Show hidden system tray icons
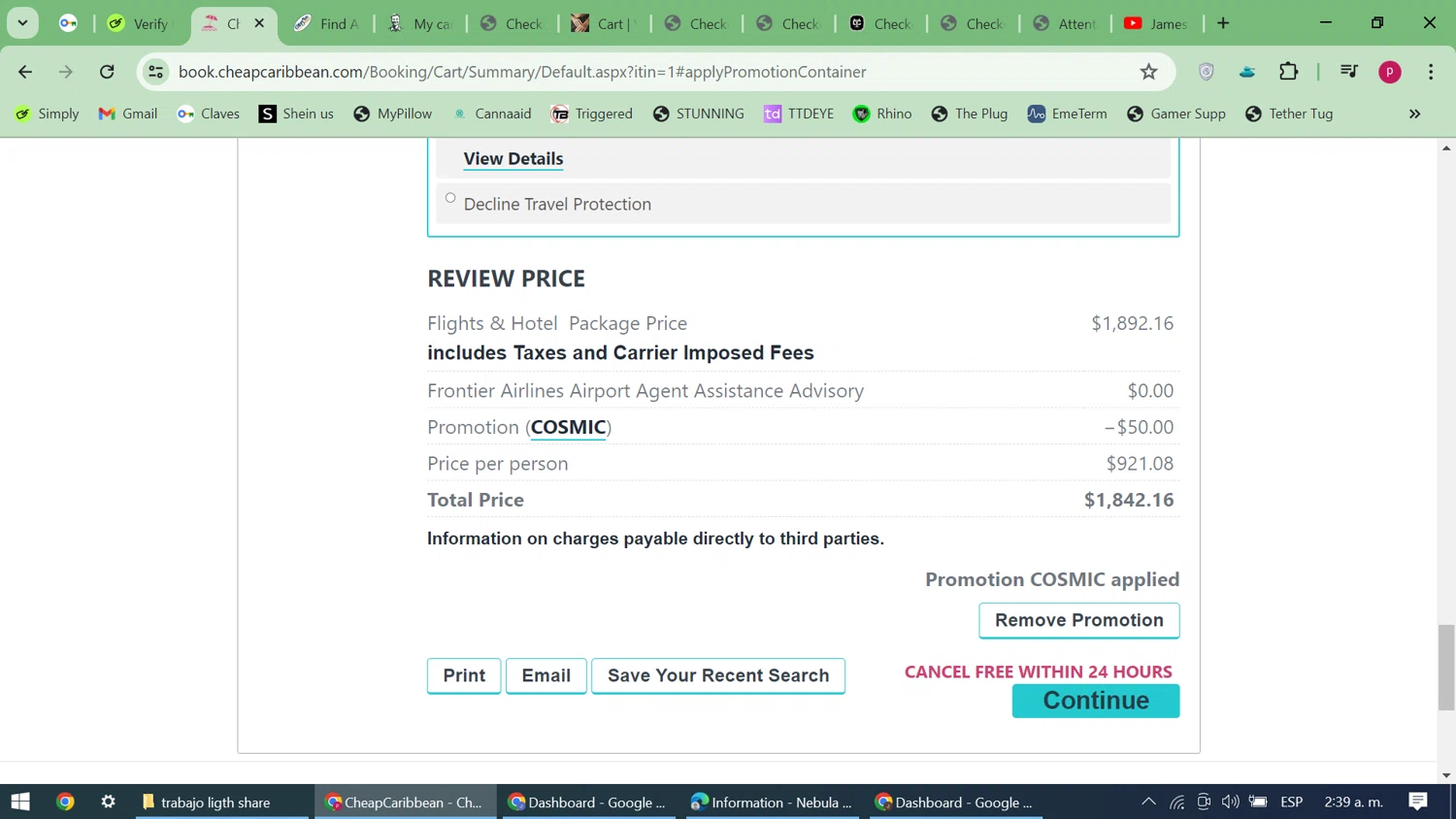 tap(1148, 802)
